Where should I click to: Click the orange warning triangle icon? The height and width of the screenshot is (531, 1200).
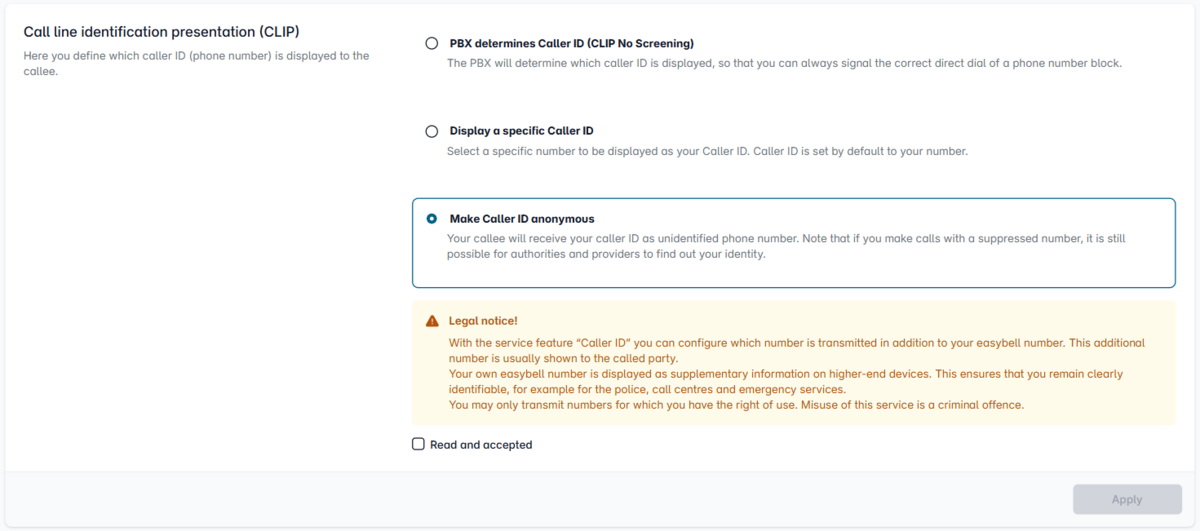432,321
